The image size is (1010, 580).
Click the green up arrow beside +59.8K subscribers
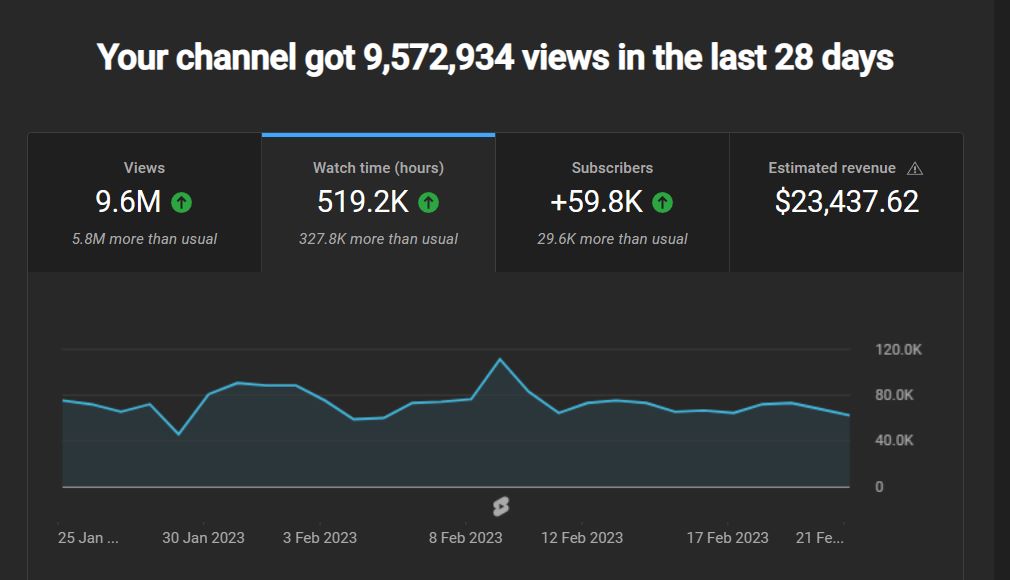(x=662, y=203)
